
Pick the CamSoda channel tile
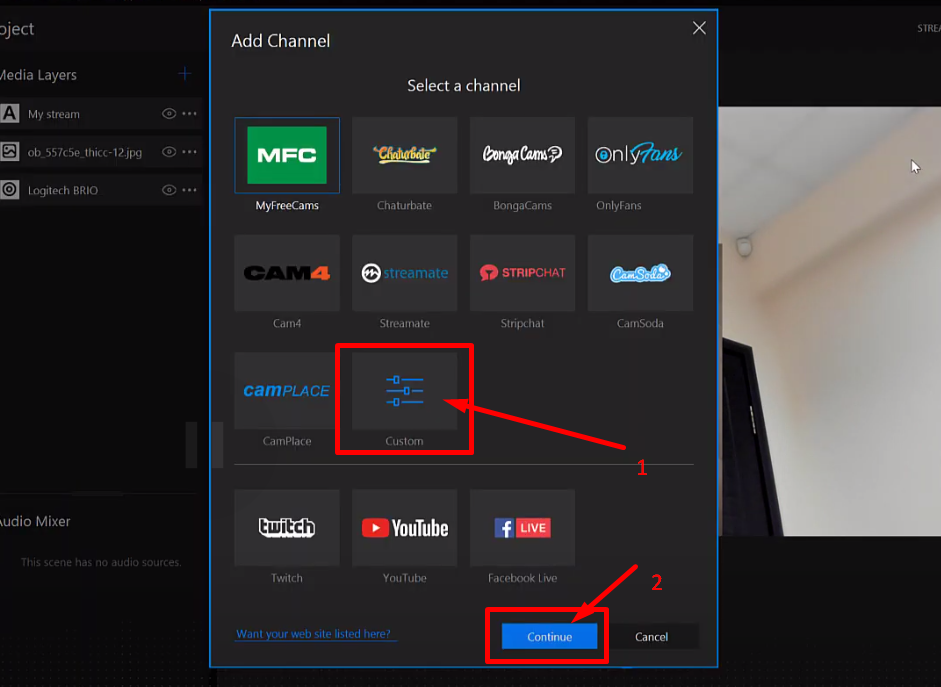[x=640, y=273]
